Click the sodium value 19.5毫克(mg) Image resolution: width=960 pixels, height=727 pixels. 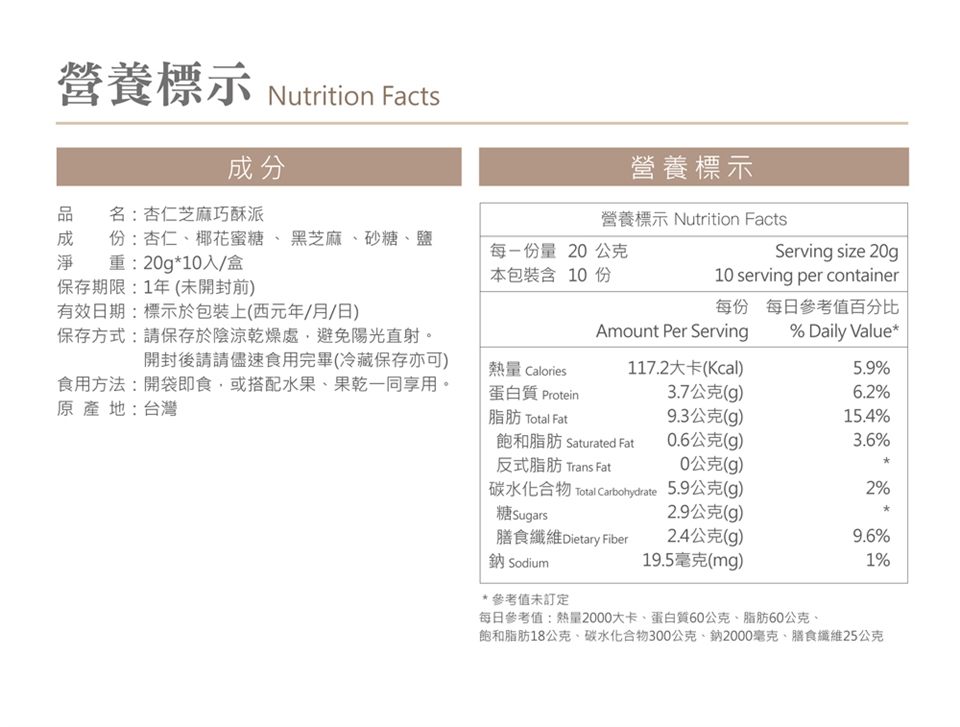click(x=692, y=561)
